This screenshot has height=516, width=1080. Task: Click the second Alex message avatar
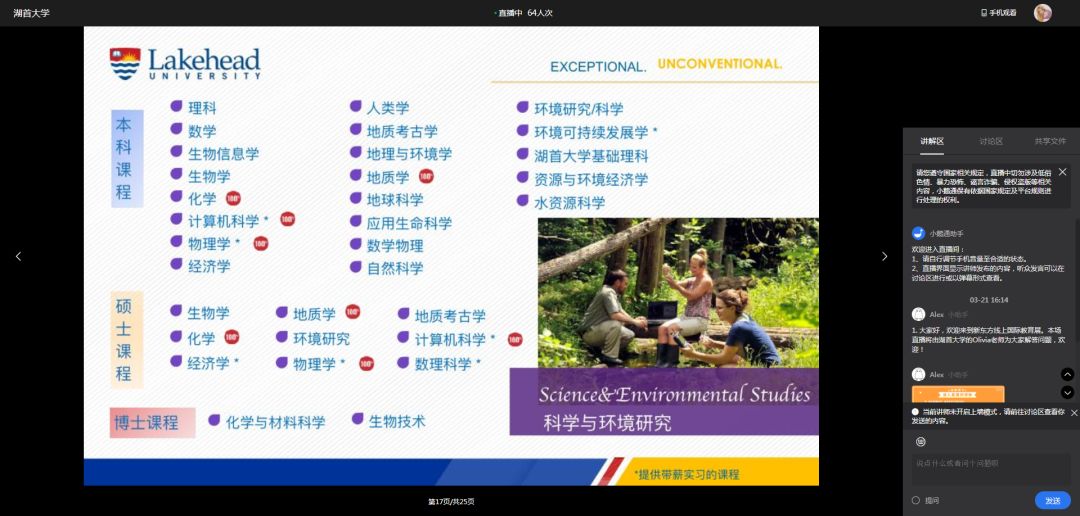point(918,374)
